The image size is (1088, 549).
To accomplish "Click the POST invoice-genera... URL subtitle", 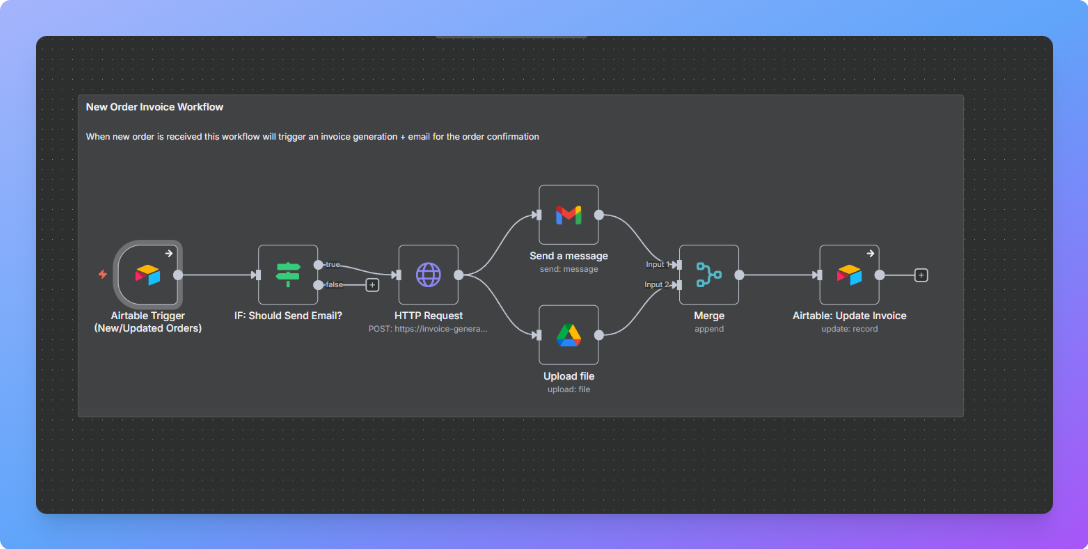I will click(428, 329).
